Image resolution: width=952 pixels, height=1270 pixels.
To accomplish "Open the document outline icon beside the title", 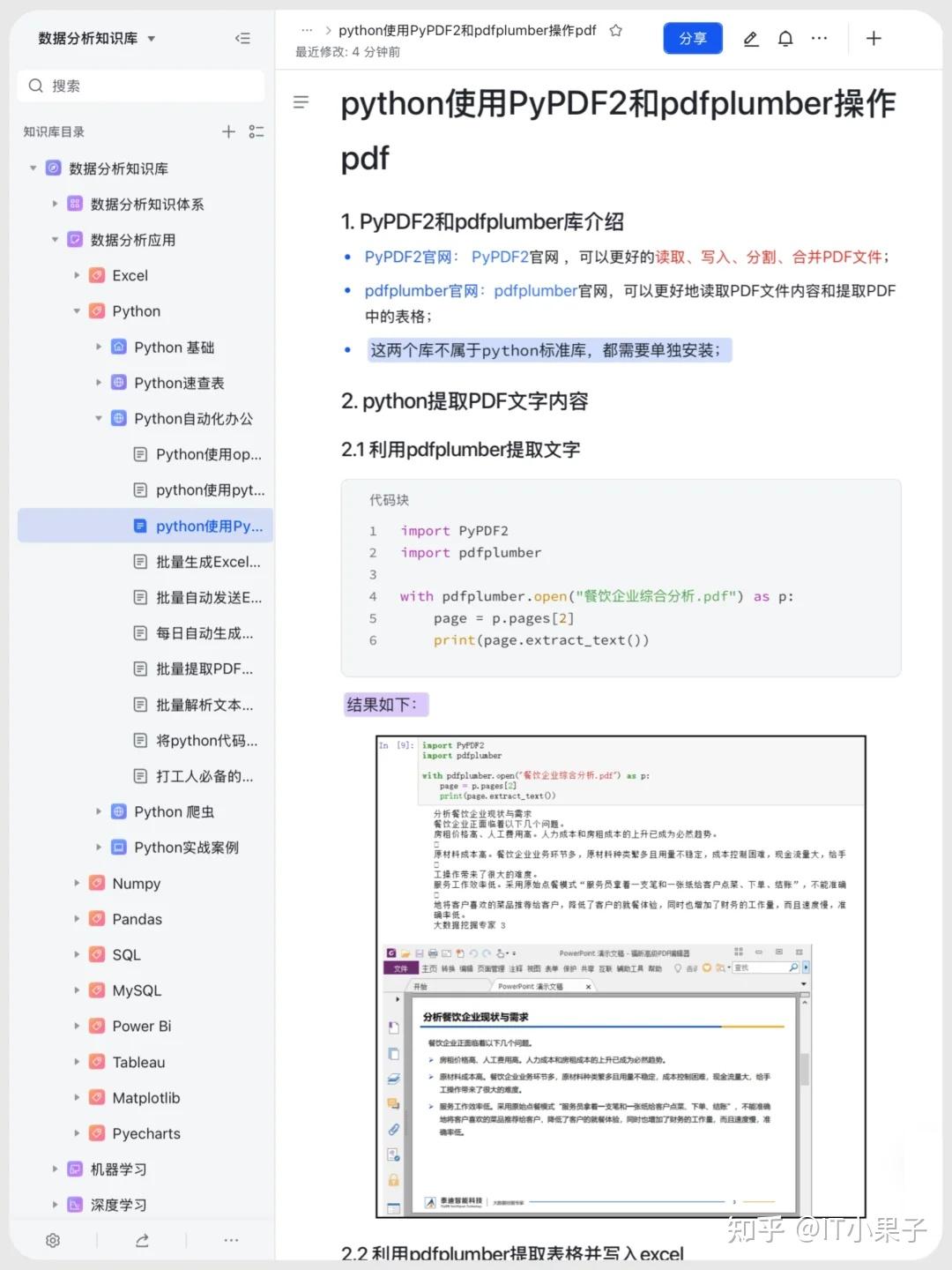I will 301,102.
